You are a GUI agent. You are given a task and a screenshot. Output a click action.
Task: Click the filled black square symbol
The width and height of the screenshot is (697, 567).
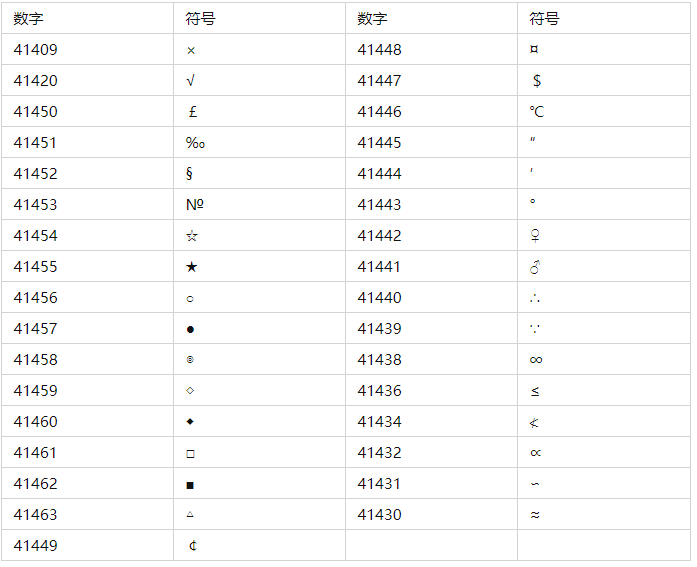190,485
